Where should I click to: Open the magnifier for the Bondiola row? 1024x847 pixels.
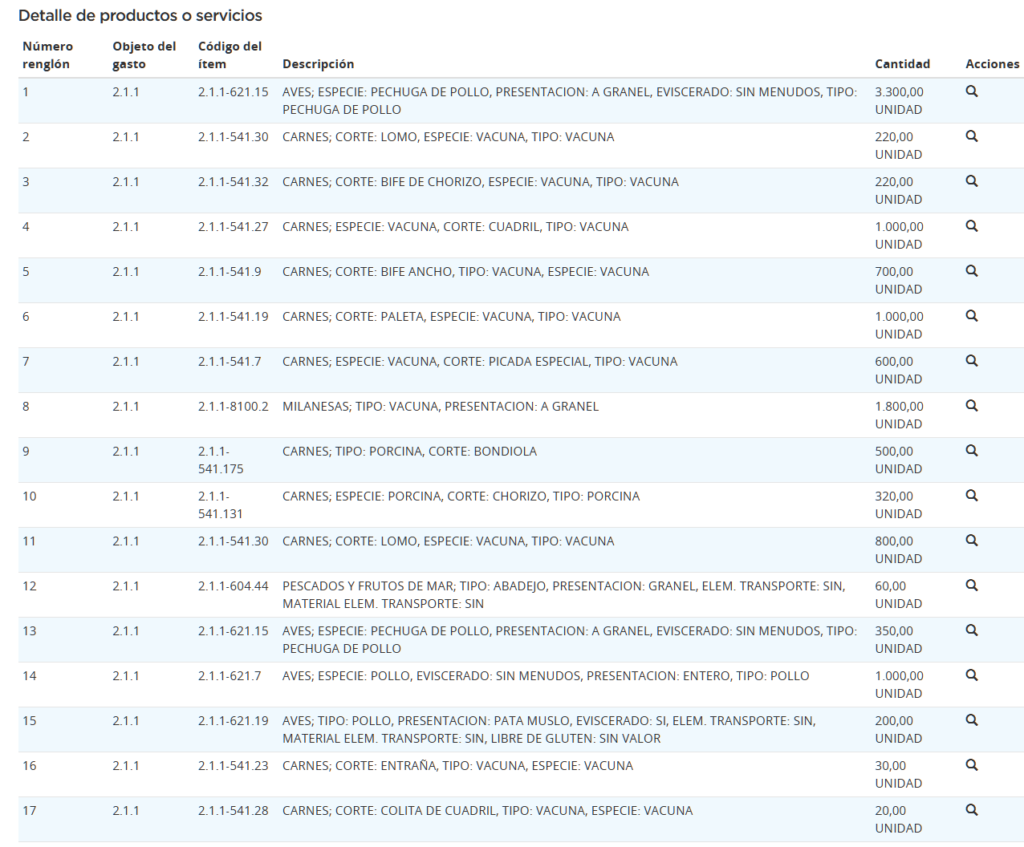coord(970,451)
